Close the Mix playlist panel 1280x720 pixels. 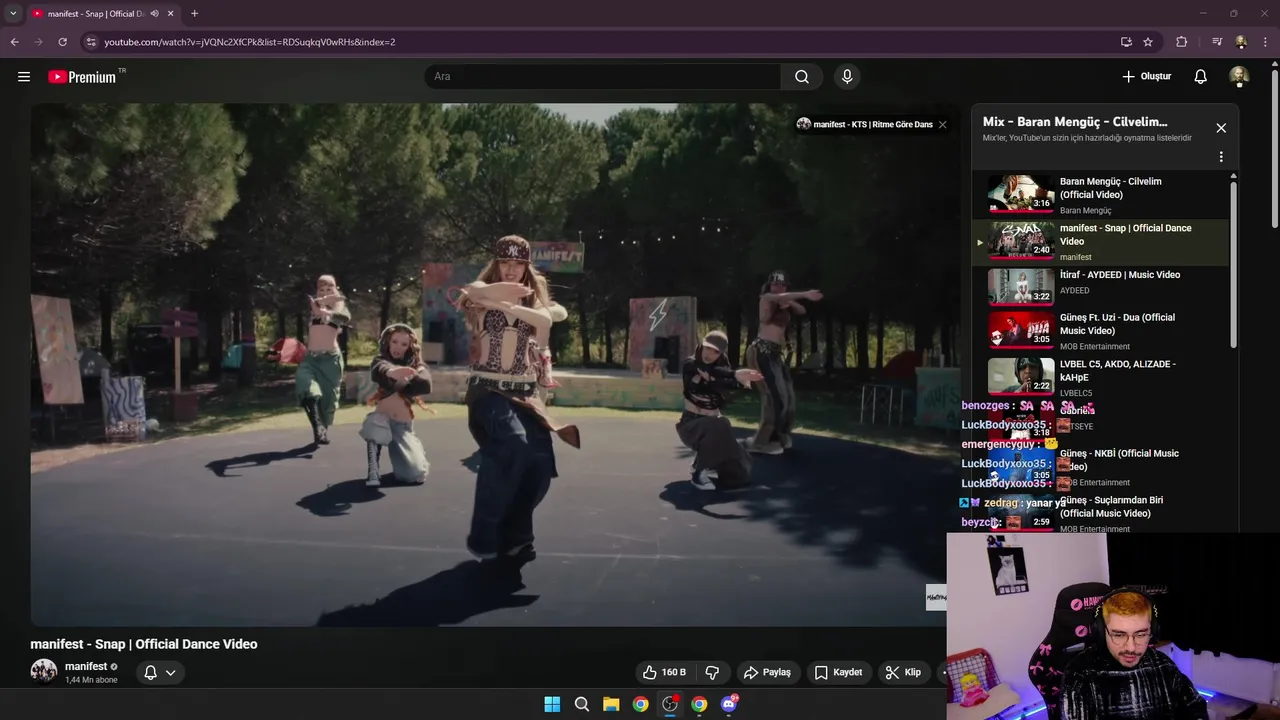click(x=1221, y=128)
